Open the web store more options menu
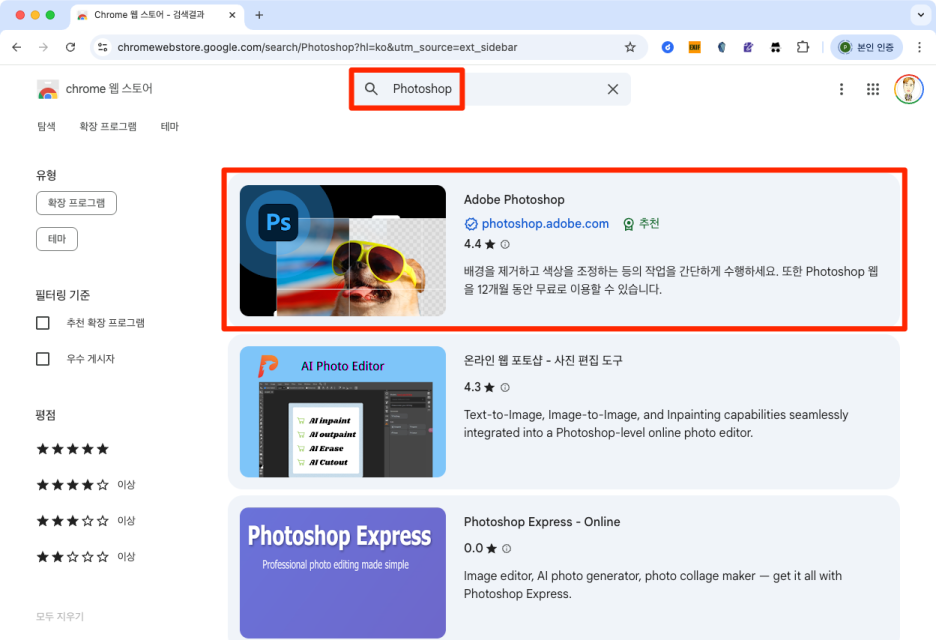936x640 pixels. click(841, 89)
